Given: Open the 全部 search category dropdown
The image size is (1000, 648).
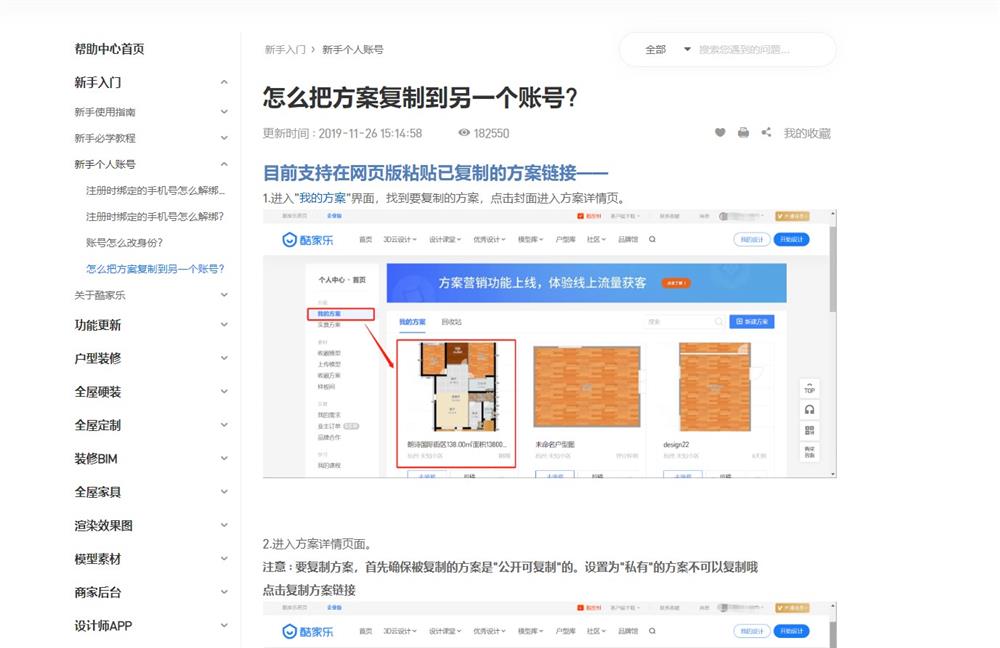Looking at the screenshot, I should click(667, 49).
